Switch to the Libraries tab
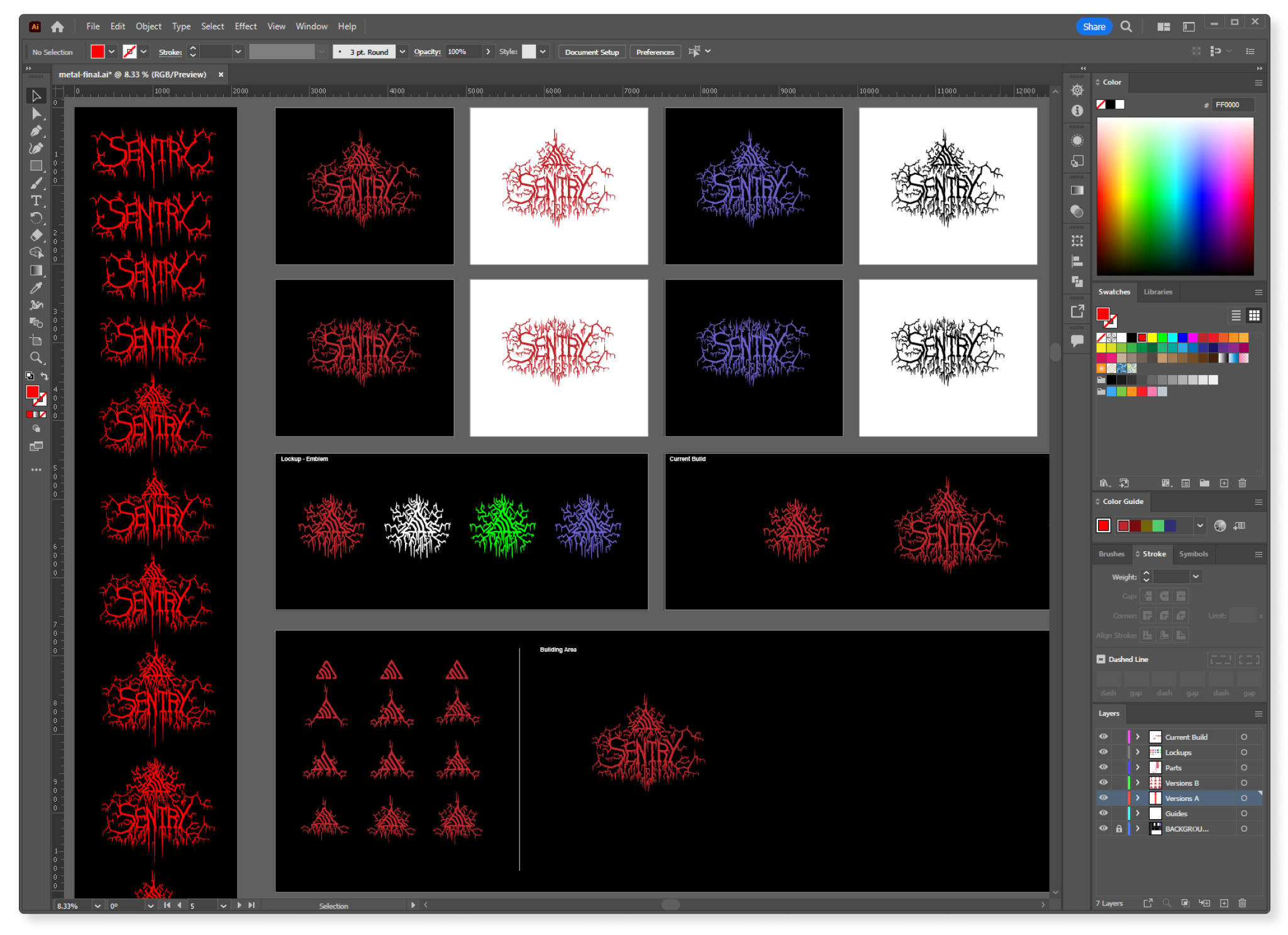Viewport: 1288px width, 935px height. pyautogui.click(x=1158, y=291)
